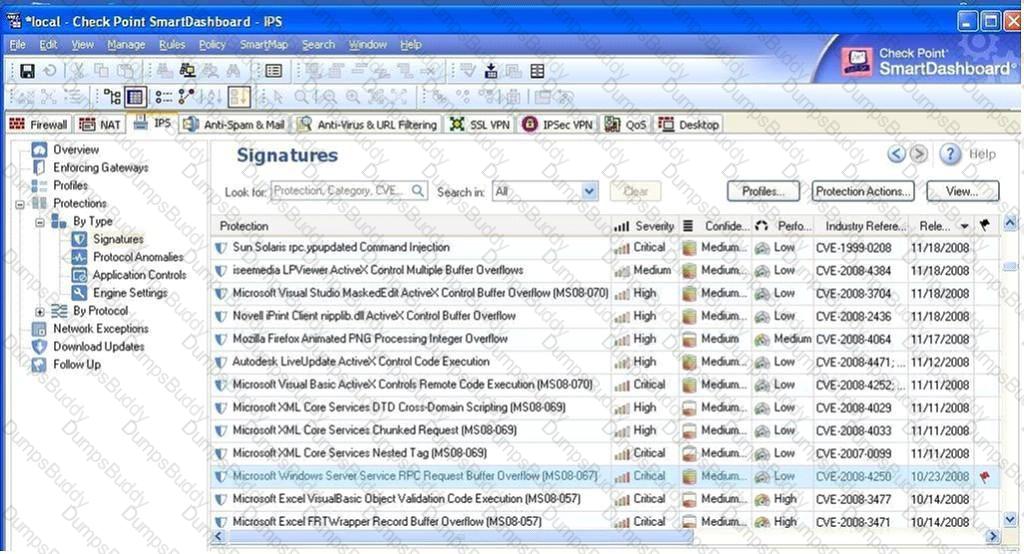Viewport: 1024px width, 554px height.
Task: Toggle the highlighted sort-order toolbar icon
Action: point(238,97)
